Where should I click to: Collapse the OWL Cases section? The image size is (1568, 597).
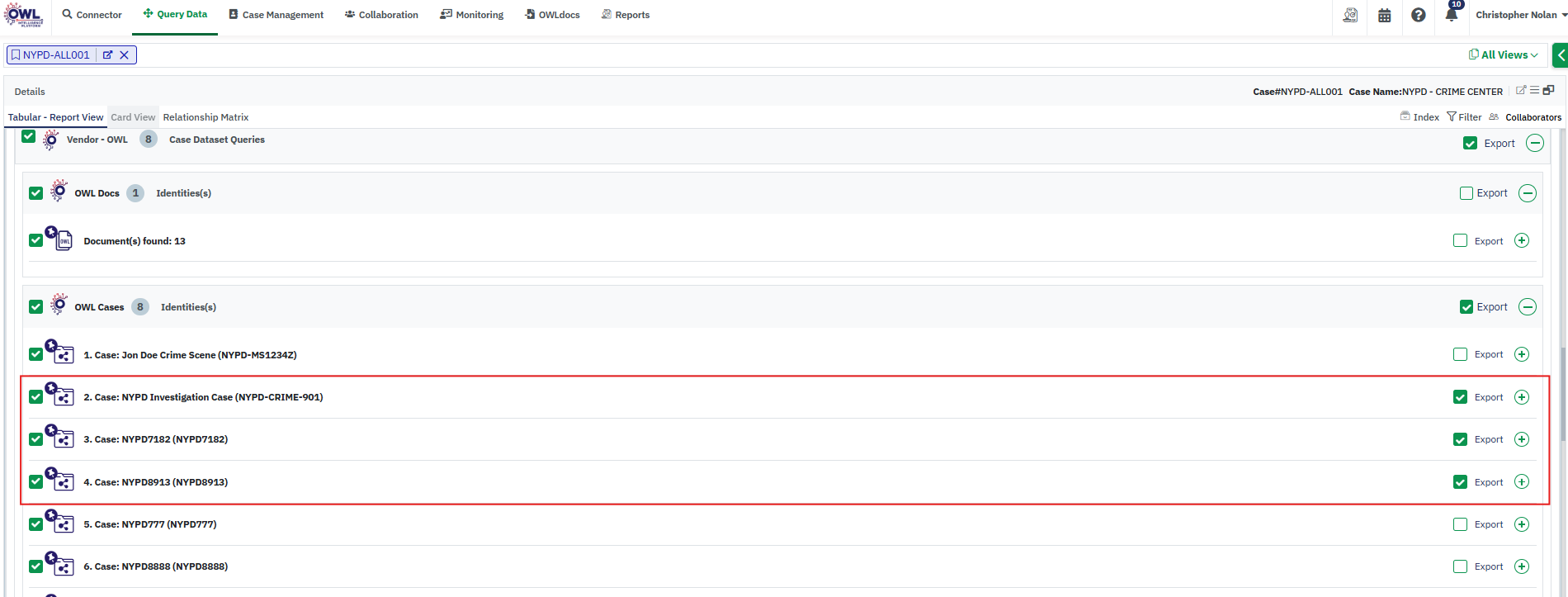[x=1528, y=307]
